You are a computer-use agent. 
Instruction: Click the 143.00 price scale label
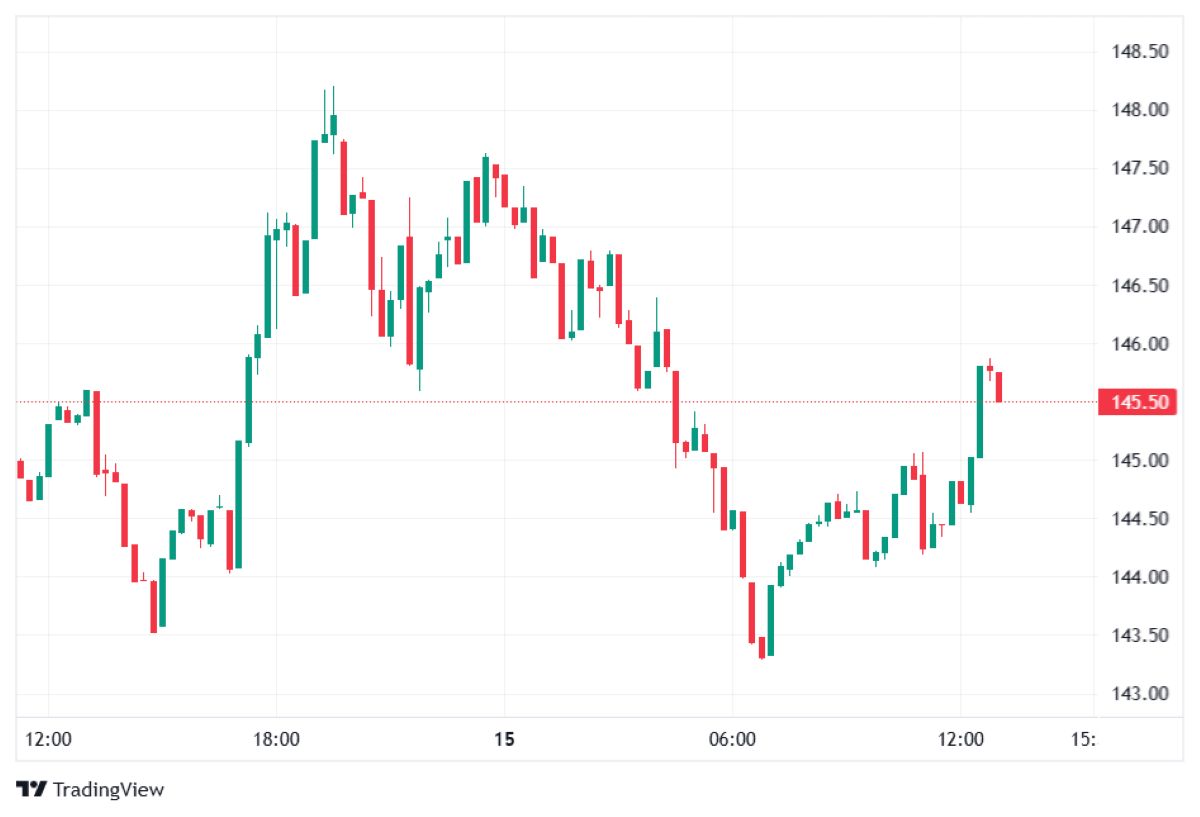(1140, 694)
